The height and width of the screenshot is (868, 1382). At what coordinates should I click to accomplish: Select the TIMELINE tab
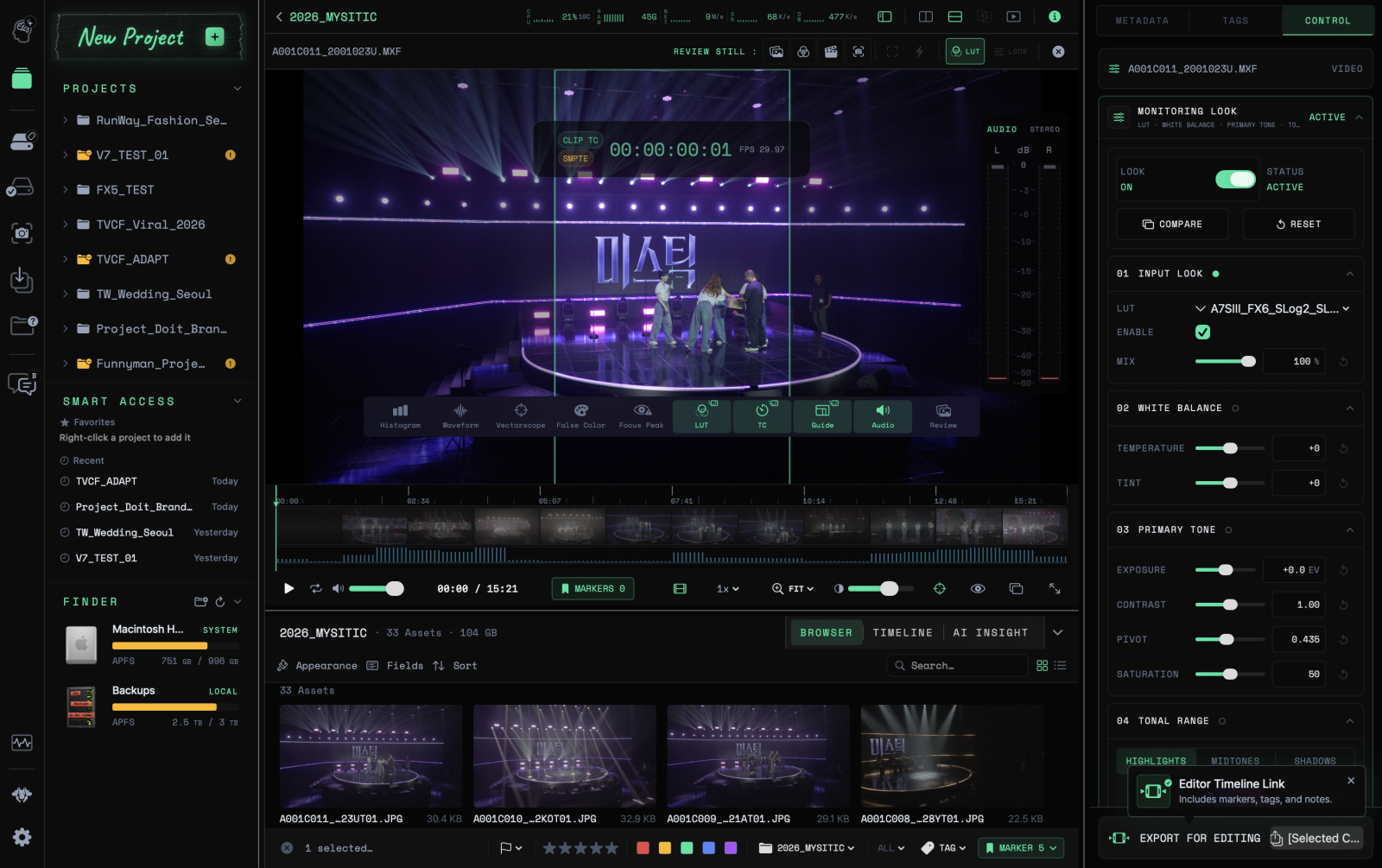coord(902,633)
